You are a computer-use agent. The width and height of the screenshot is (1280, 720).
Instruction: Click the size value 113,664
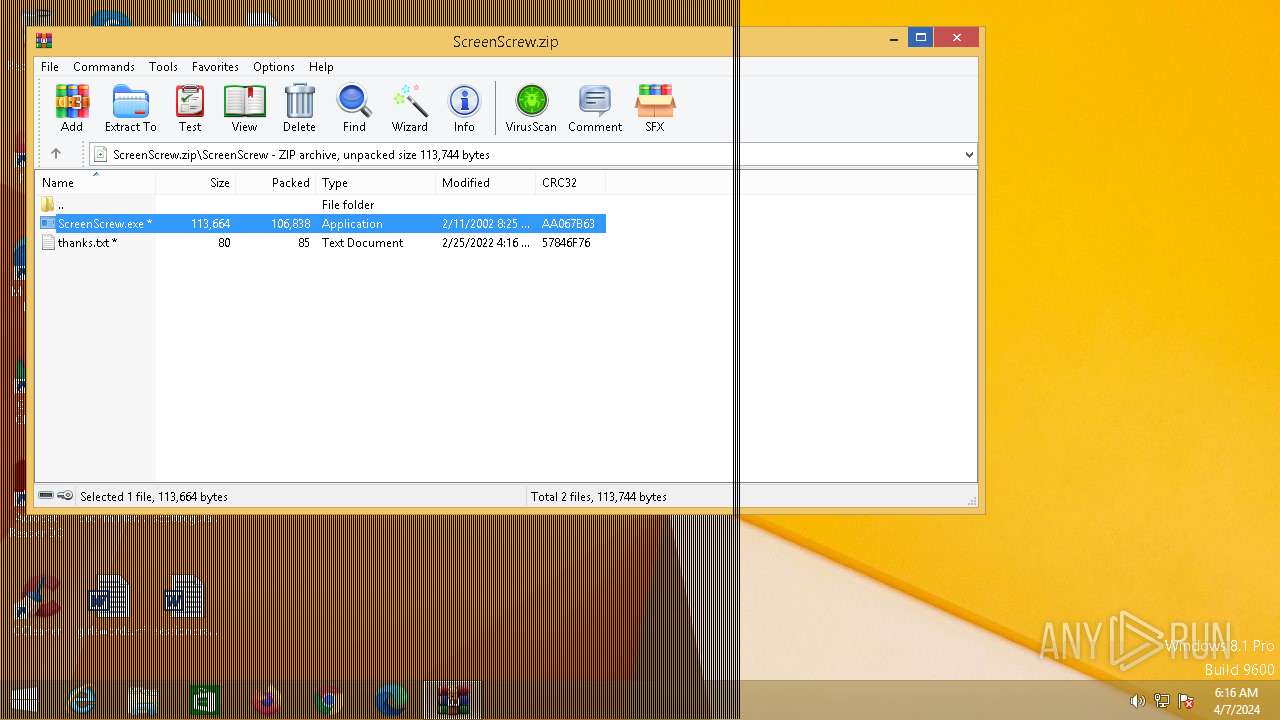point(211,224)
